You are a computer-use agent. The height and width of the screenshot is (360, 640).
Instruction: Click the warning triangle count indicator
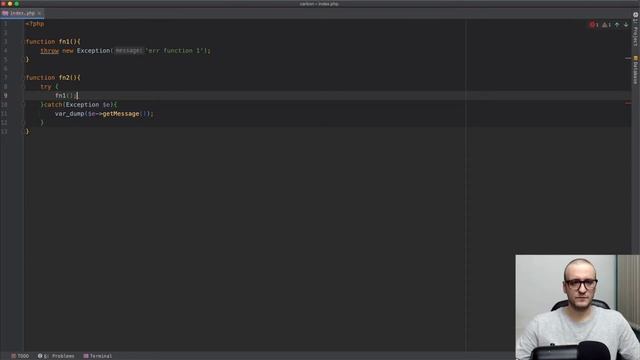(606, 25)
